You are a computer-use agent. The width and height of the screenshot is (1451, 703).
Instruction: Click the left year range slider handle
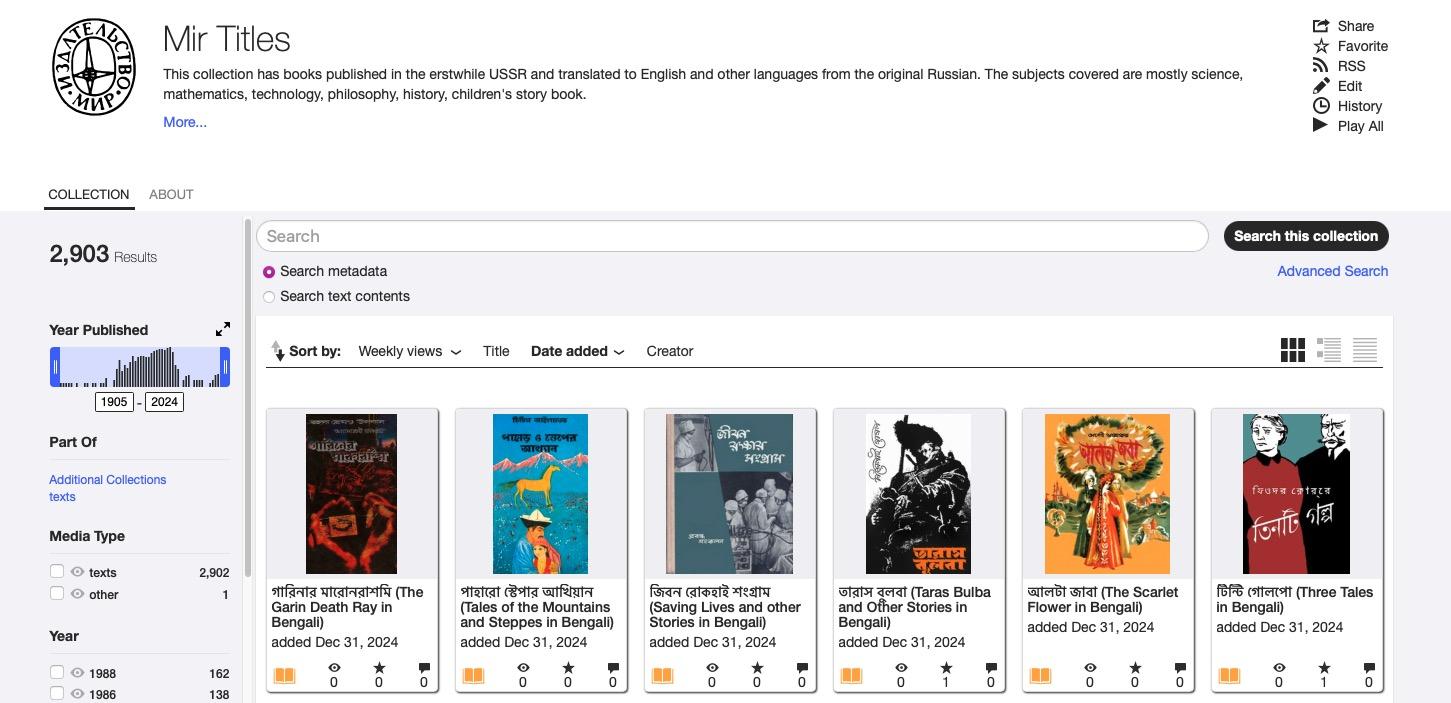55,367
